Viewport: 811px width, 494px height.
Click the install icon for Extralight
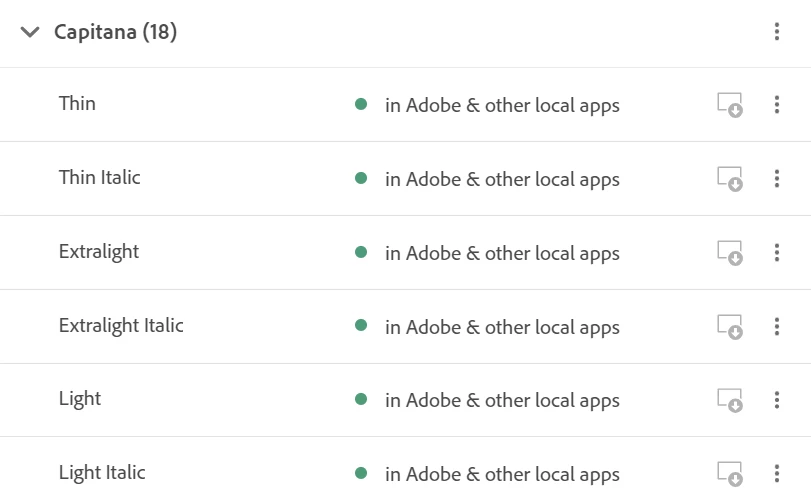pyautogui.click(x=730, y=253)
